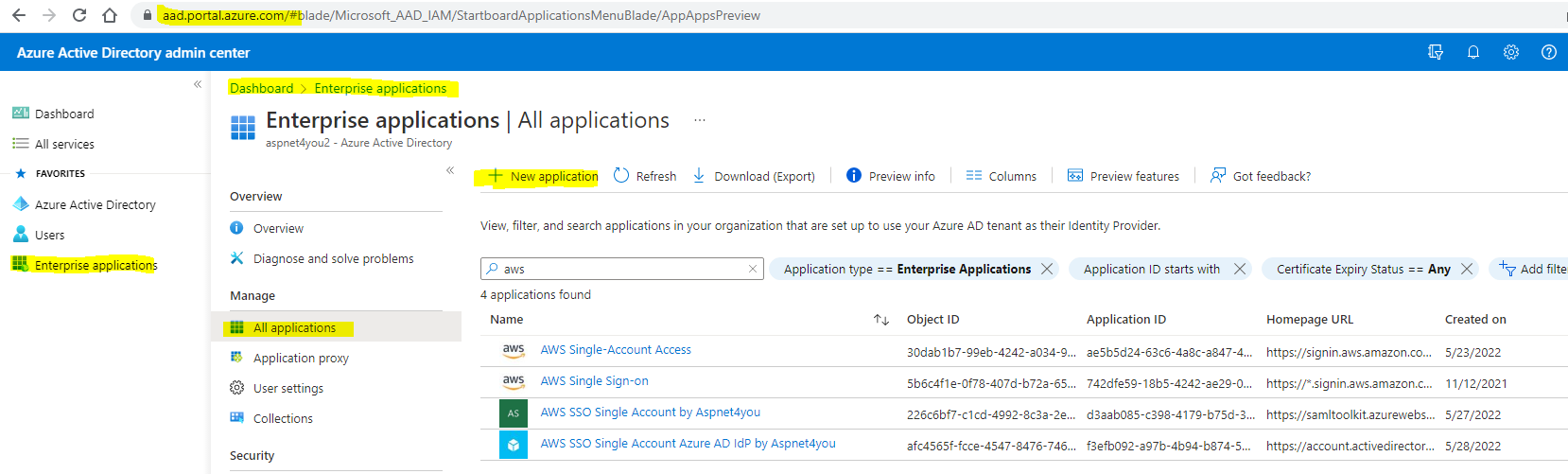
Task: Click created date 5/28/2022
Action: pyautogui.click(x=1473, y=446)
